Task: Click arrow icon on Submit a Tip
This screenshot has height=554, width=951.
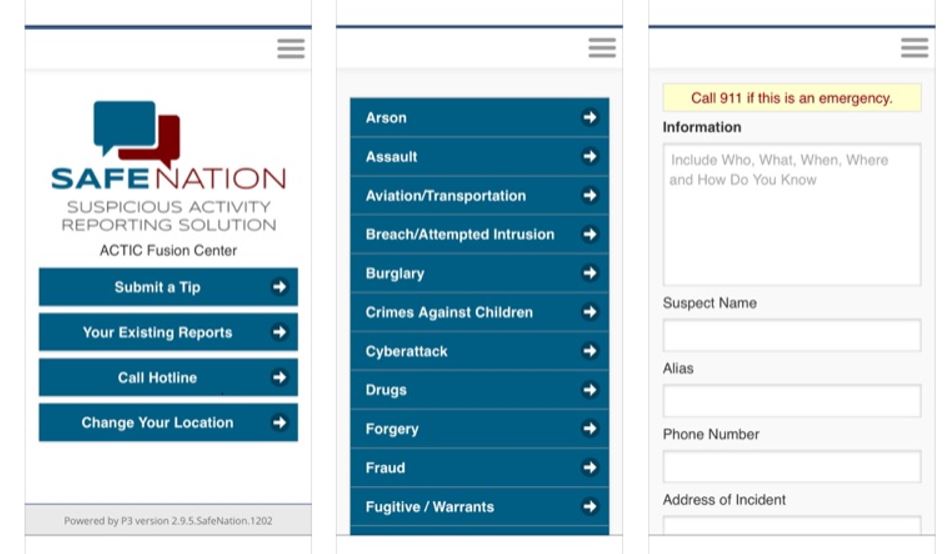Action: [x=279, y=286]
